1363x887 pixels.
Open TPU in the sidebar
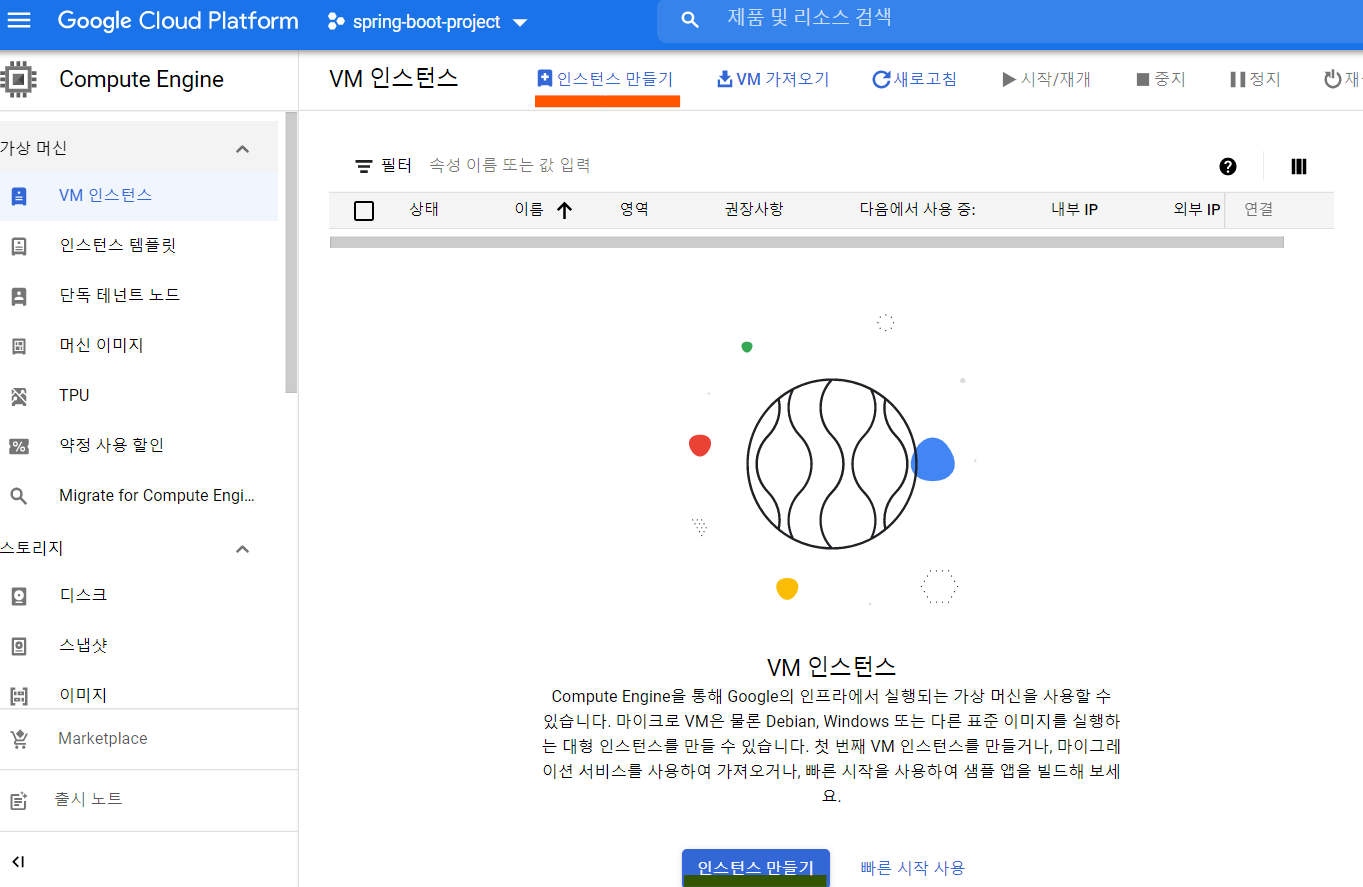139,396
